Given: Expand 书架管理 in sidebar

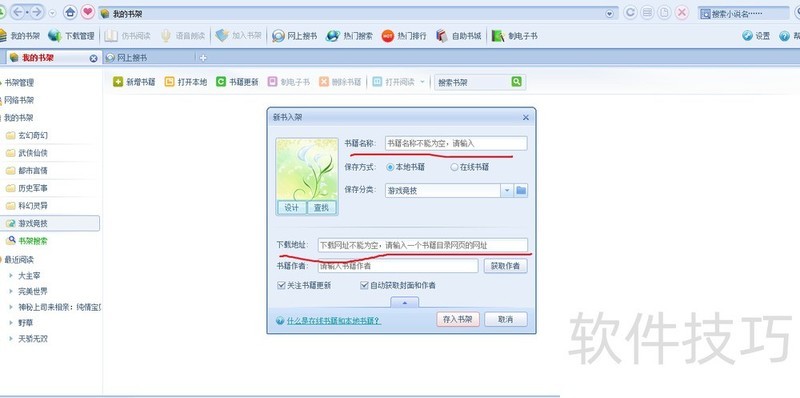Looking at the screenshot, I should 18,83.
